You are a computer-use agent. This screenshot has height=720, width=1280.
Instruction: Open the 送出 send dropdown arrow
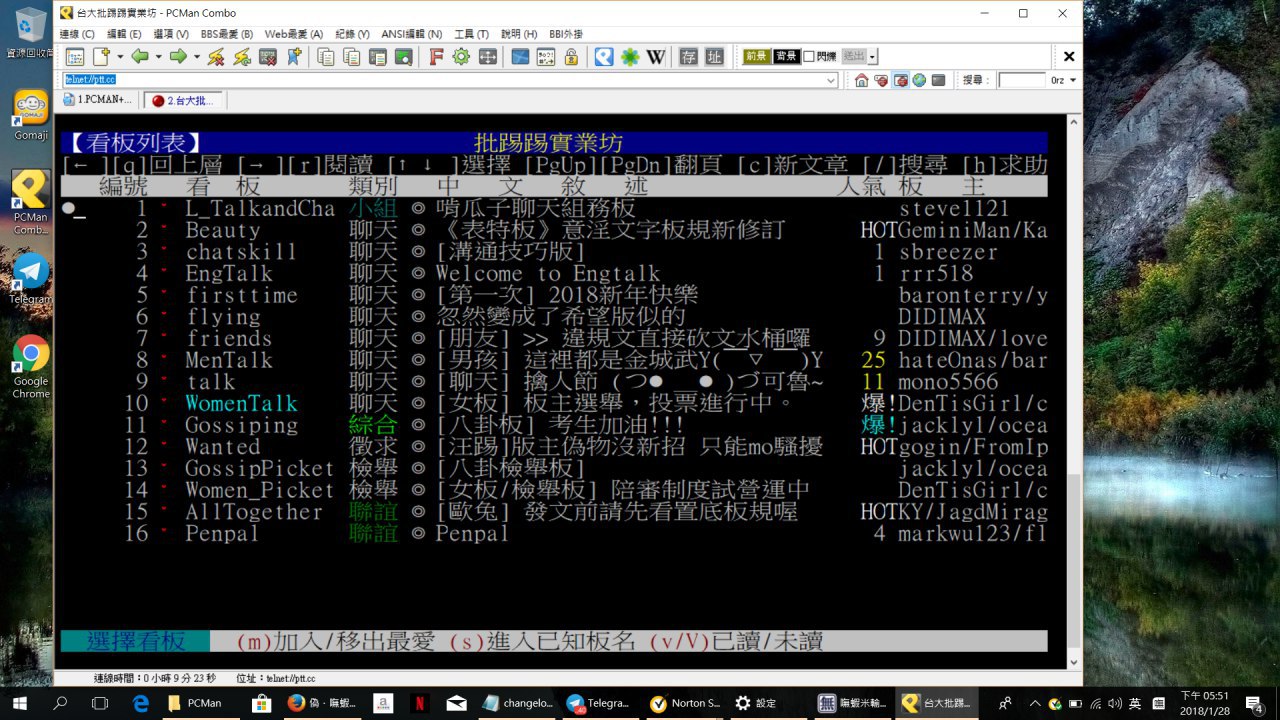pyautogui.click(x=873, y=57)
